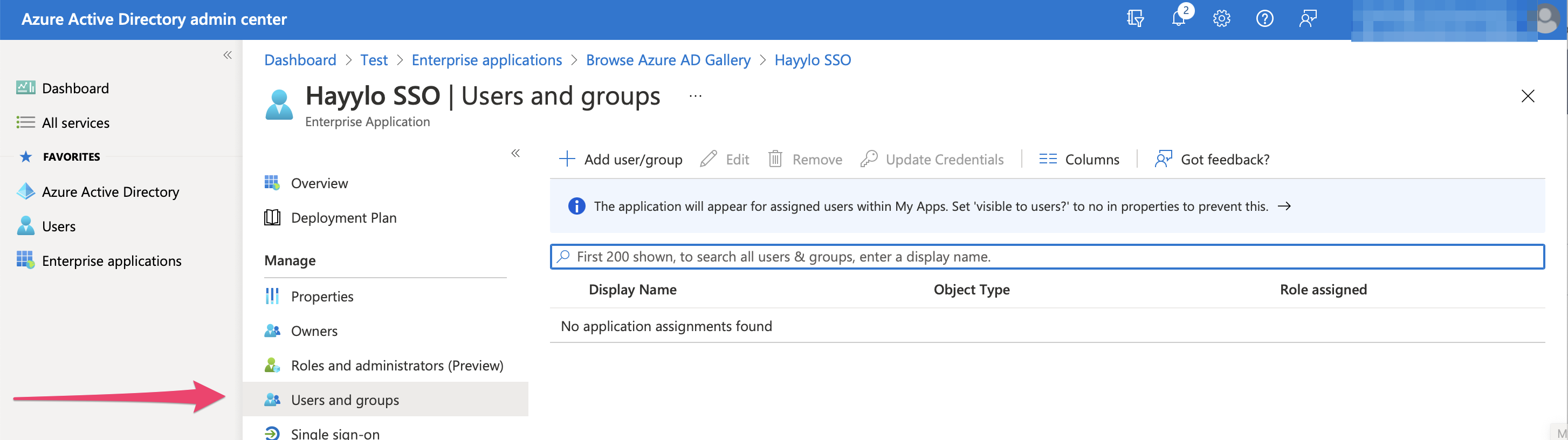Collapse the application resource menu
The width and height of the screenshot is (1568, 440).
(515, 153)
